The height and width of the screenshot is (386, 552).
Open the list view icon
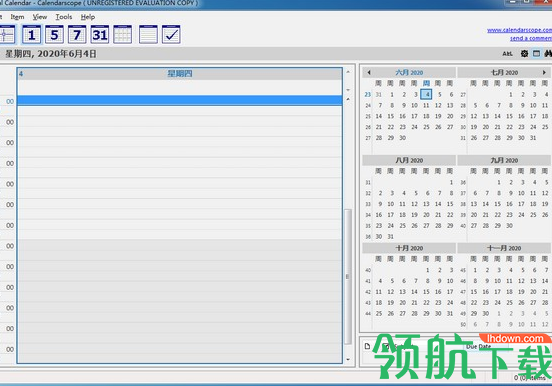[x=148, y=35]
